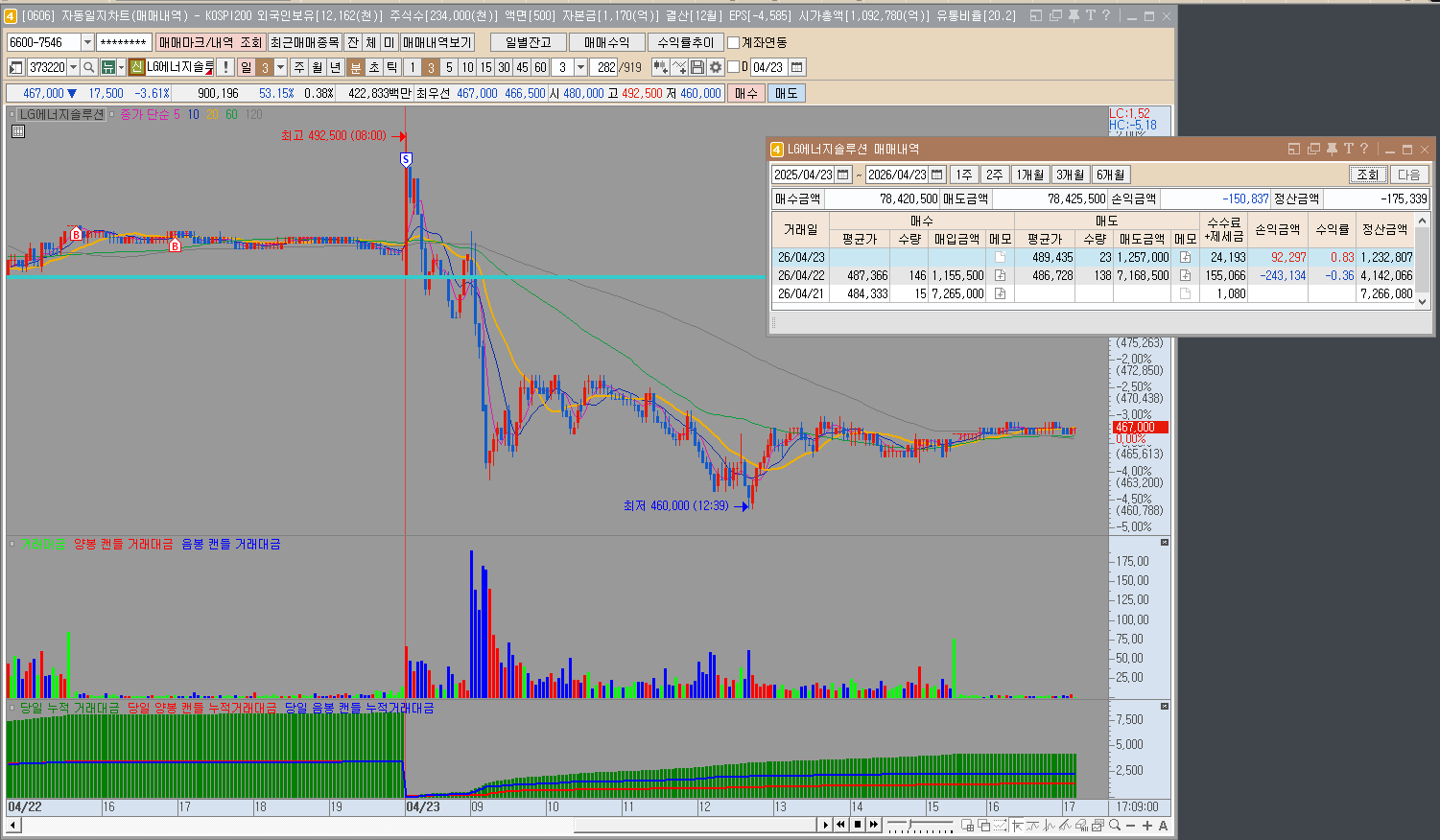Click the candlestick indicator add icon

pyautogui.click(x=660, y=67)
